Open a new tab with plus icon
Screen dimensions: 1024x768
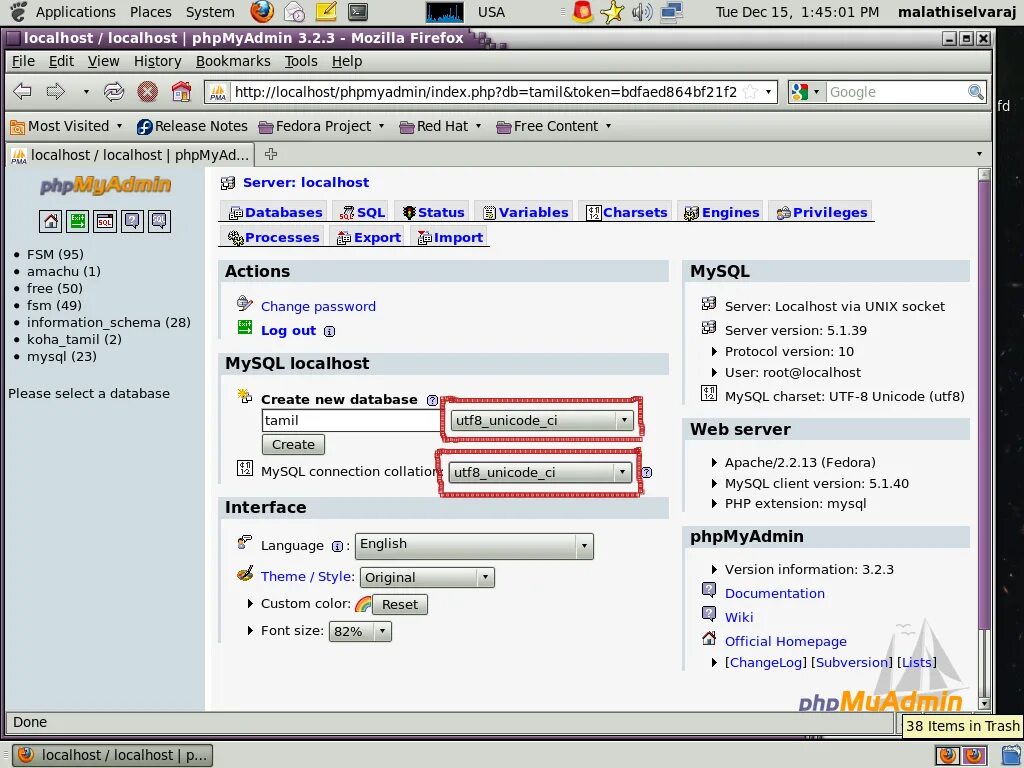click(x=271, y=154)
